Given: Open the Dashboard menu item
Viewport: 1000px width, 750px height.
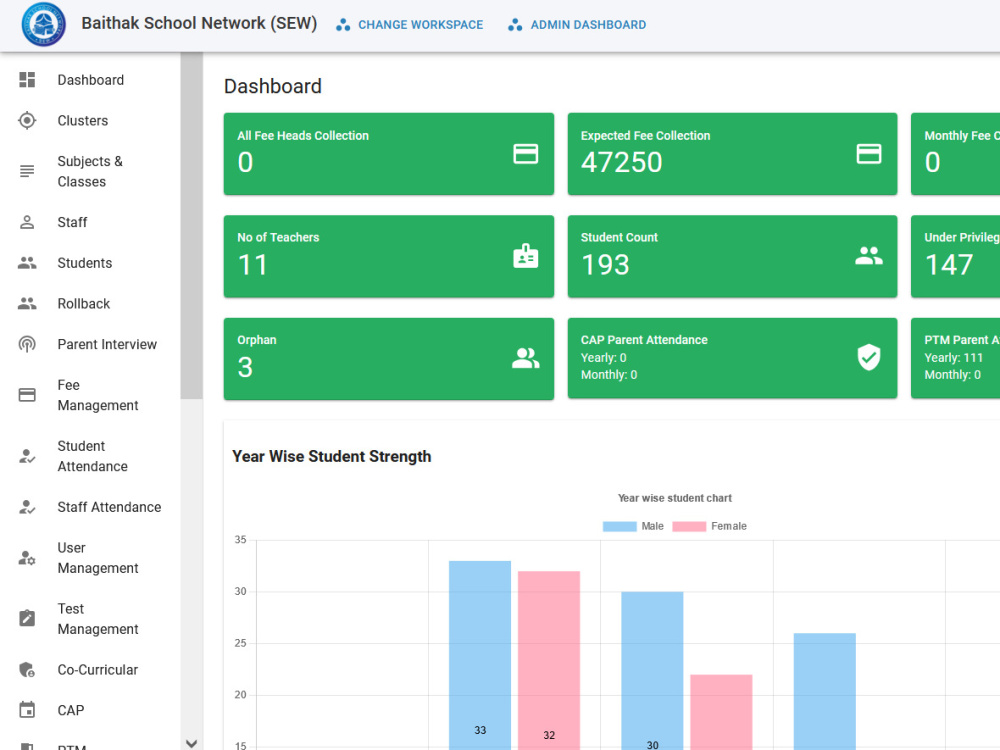Looking at the screenshot, I should pyautogui.click(x=91, y=80).
